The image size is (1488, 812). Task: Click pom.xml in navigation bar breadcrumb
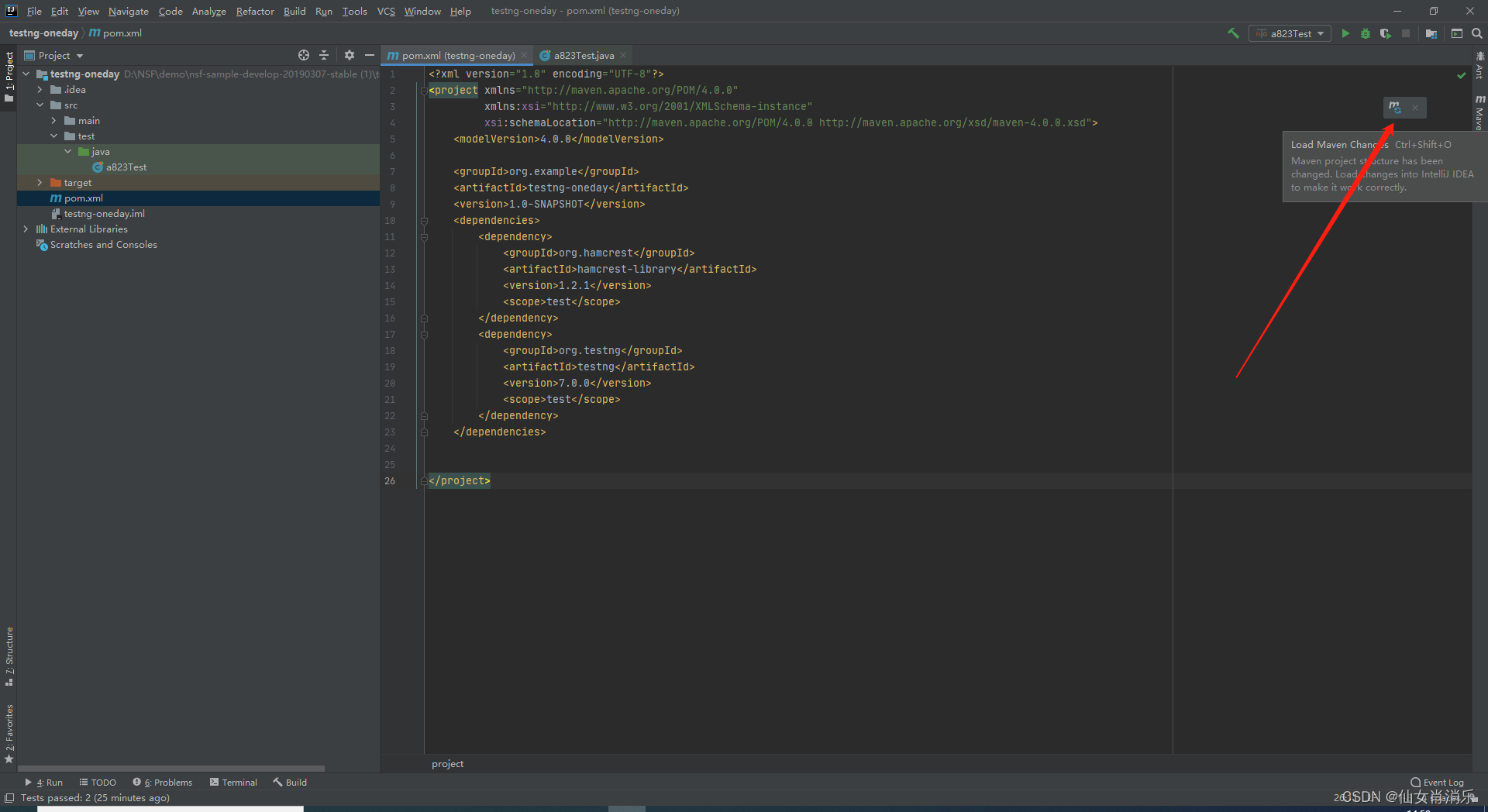click(115, 33)
